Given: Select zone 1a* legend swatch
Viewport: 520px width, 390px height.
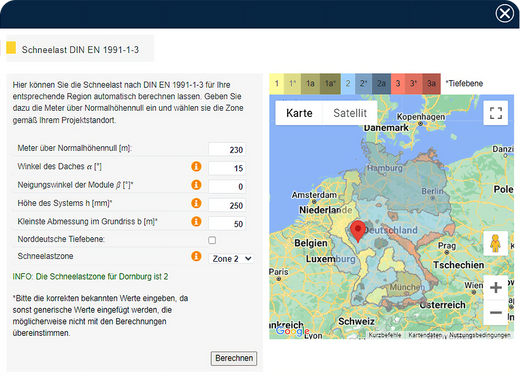Looking at the screenshot, I should 330,83.
